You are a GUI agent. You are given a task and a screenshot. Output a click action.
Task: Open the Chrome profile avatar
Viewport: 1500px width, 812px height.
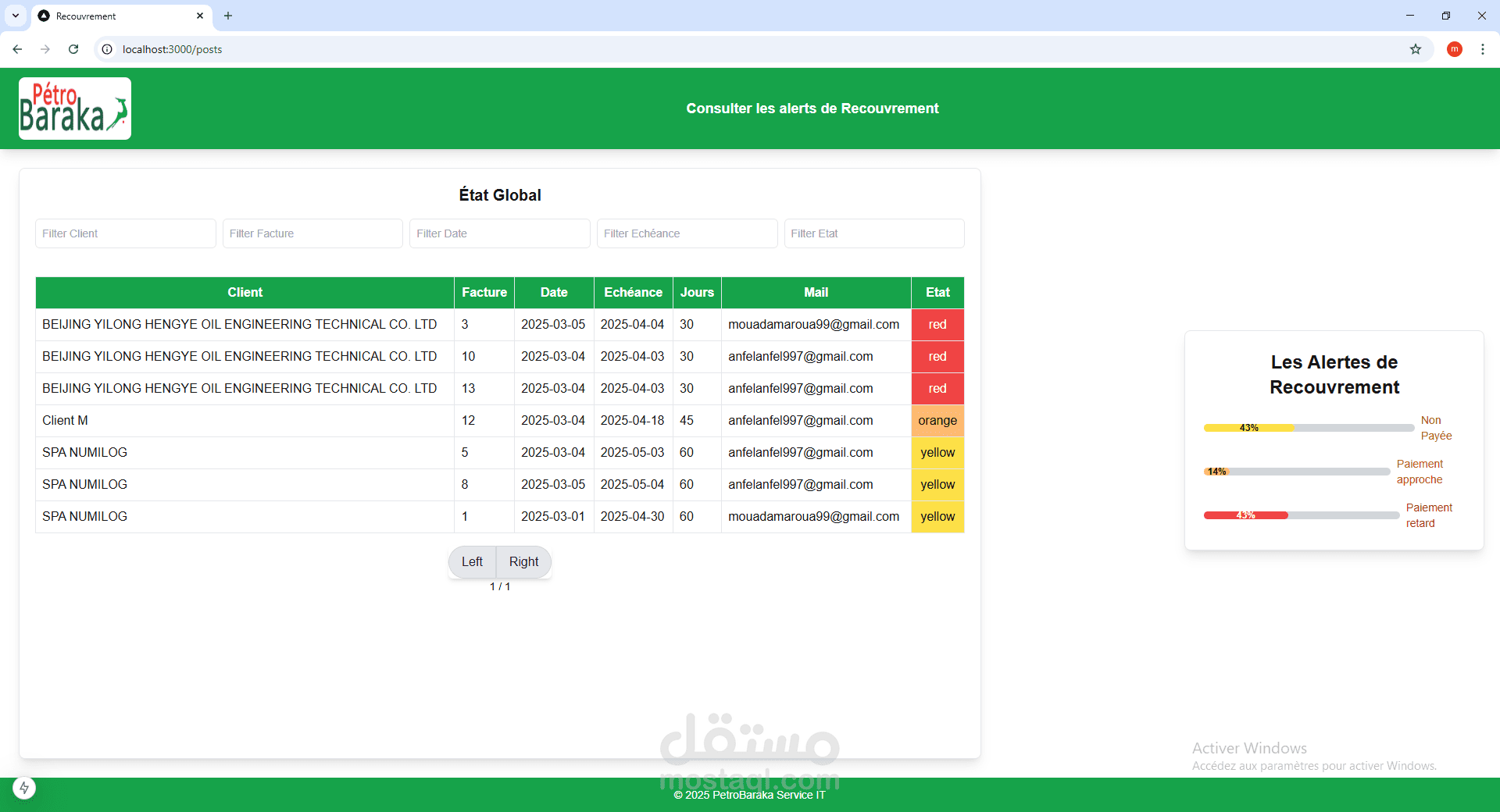pyautogui.click(x=1455, y=49)
